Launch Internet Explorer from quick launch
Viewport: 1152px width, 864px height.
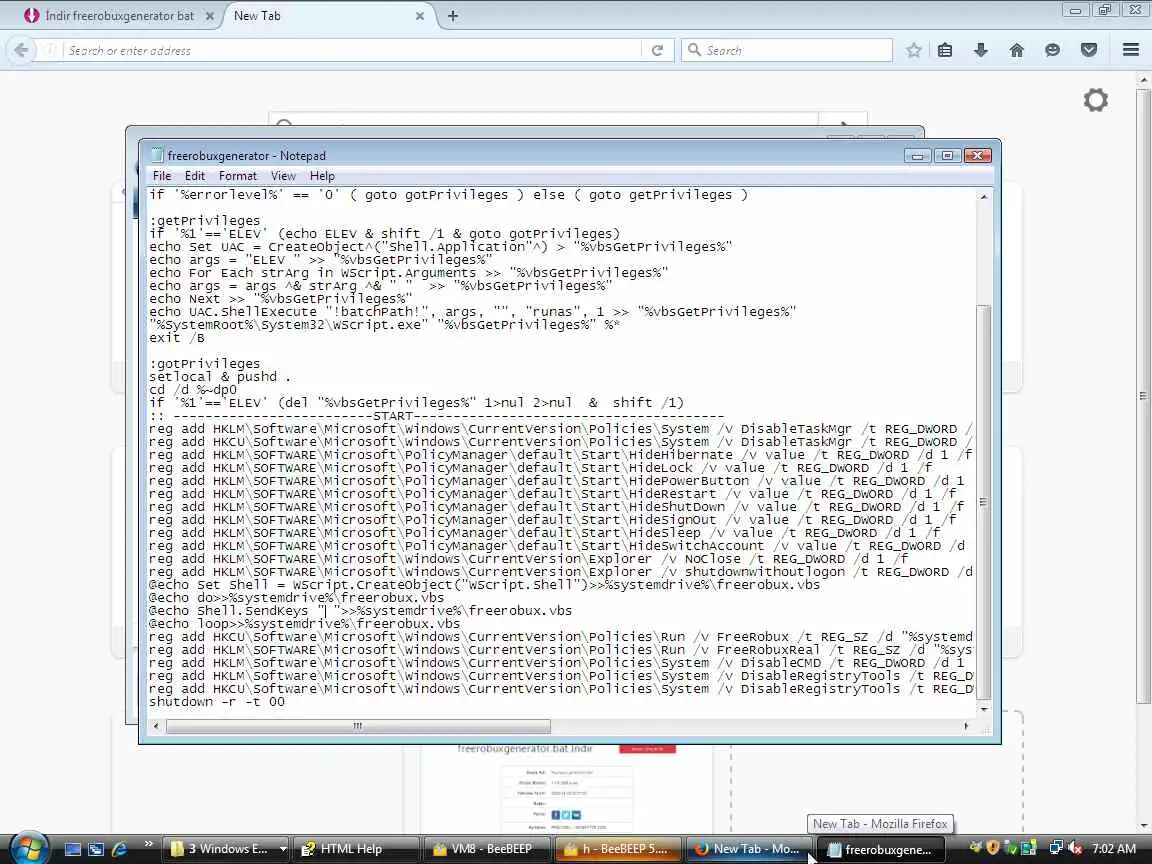(x=120, y=849)
